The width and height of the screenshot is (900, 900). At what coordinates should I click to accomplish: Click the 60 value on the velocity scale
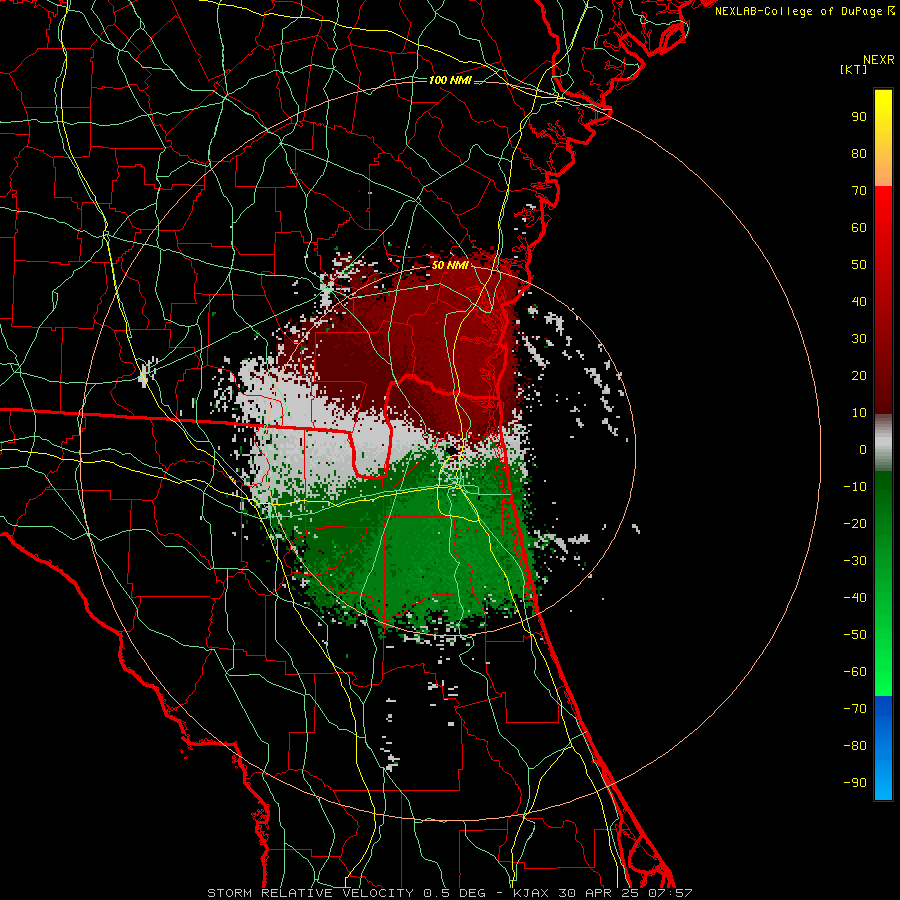(859, 227)
